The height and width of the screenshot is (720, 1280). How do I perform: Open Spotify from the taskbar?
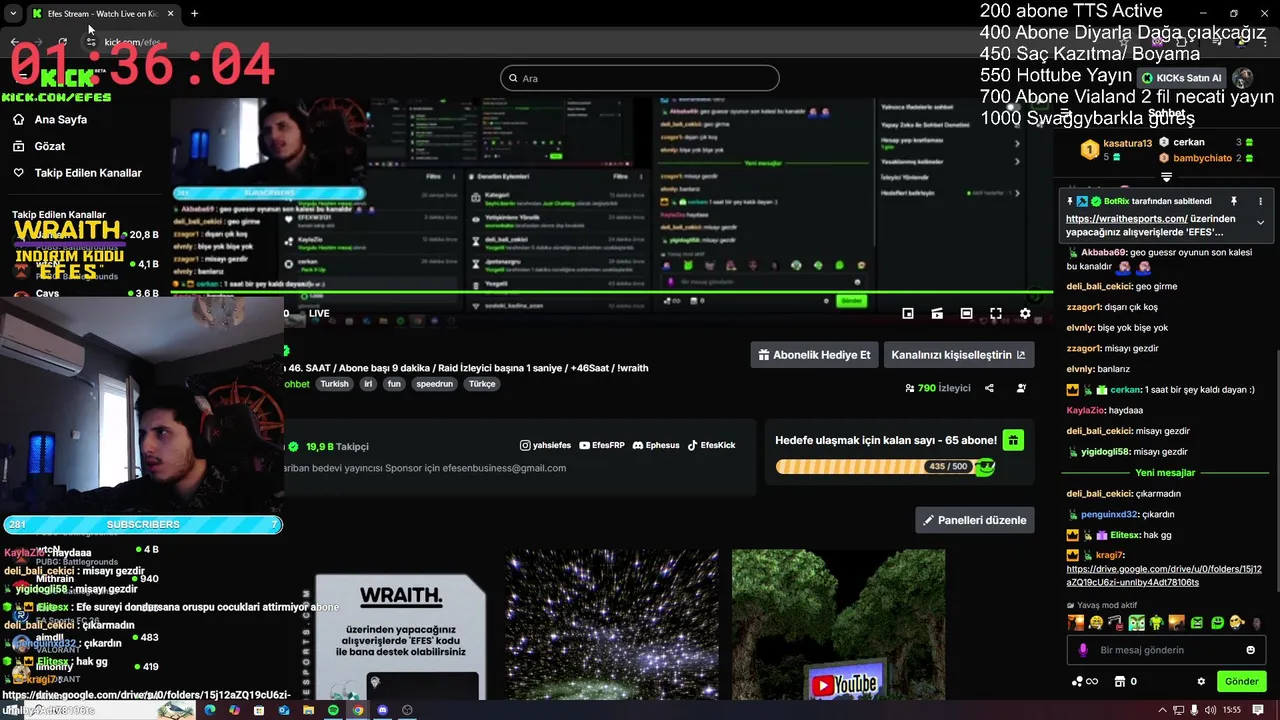point(333,710)
